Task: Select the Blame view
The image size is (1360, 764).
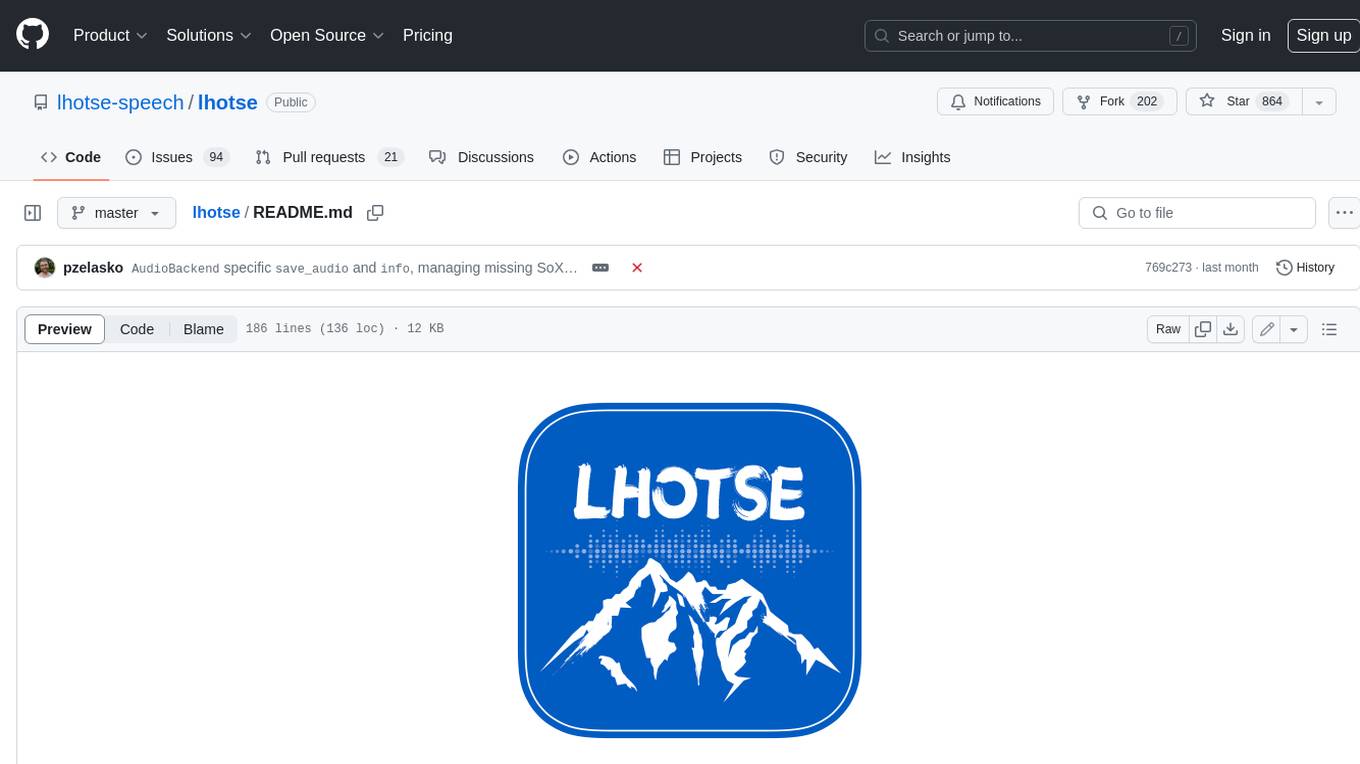Action: 203,329
